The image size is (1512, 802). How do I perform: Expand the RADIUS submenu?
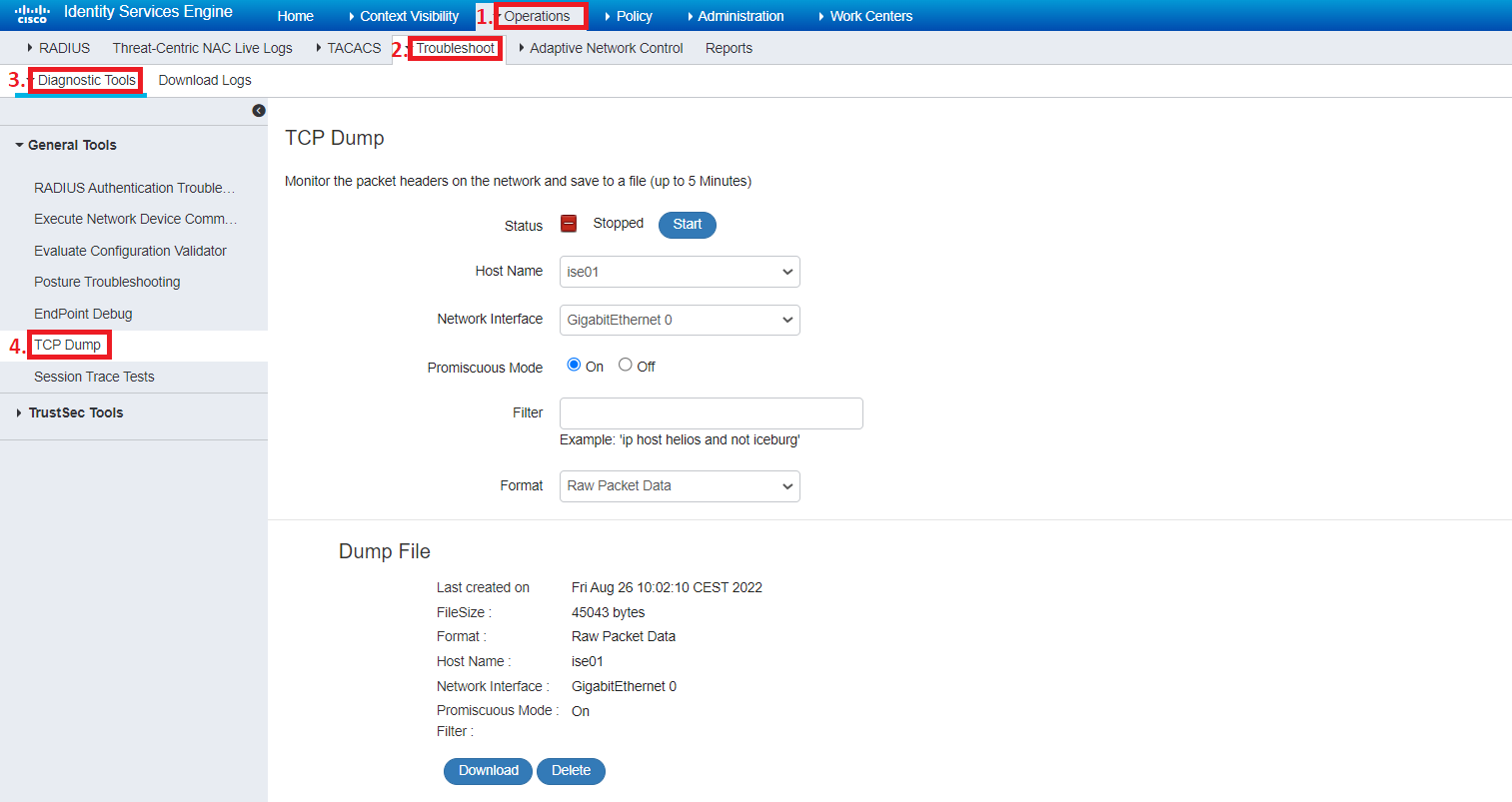tap(58, 48)
